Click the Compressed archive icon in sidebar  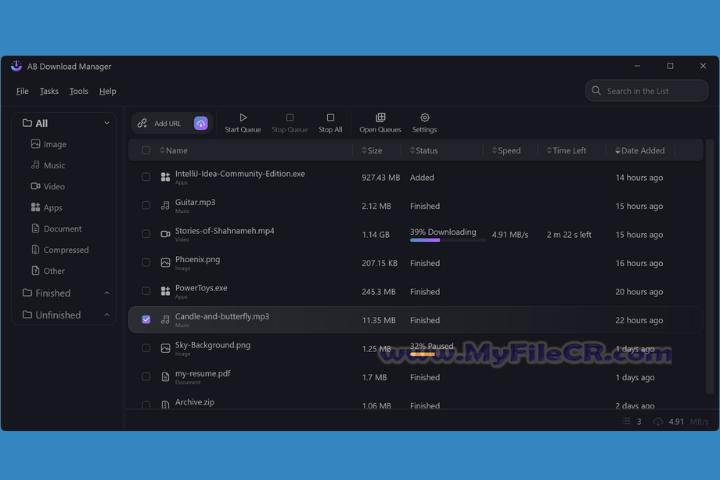coord(35,249)
